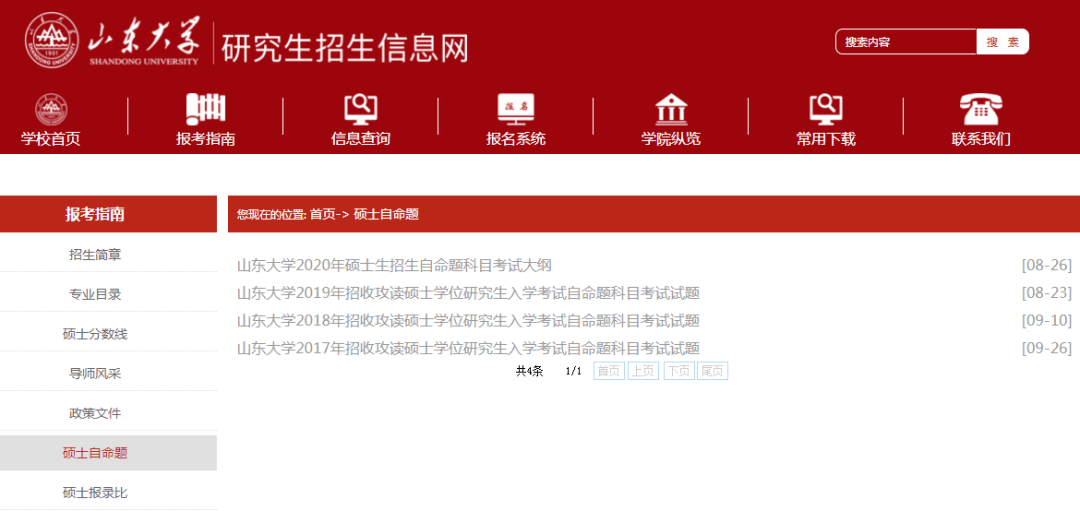Image resolution: width=1080 pixels, height=511 pixels.
Task: Open the 常用下载 navigation label
Action: tap(826, 139)
